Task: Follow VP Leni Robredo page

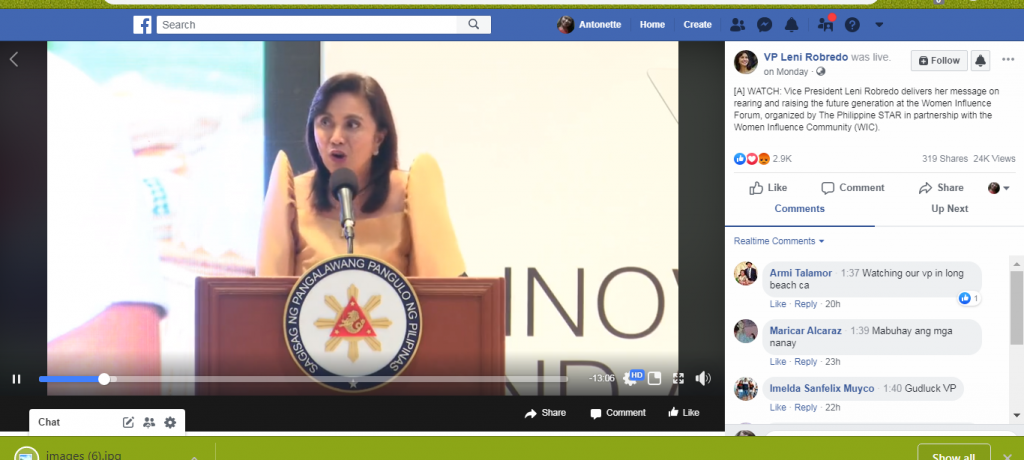Action: pyautogui.click(x=939, y=60)
